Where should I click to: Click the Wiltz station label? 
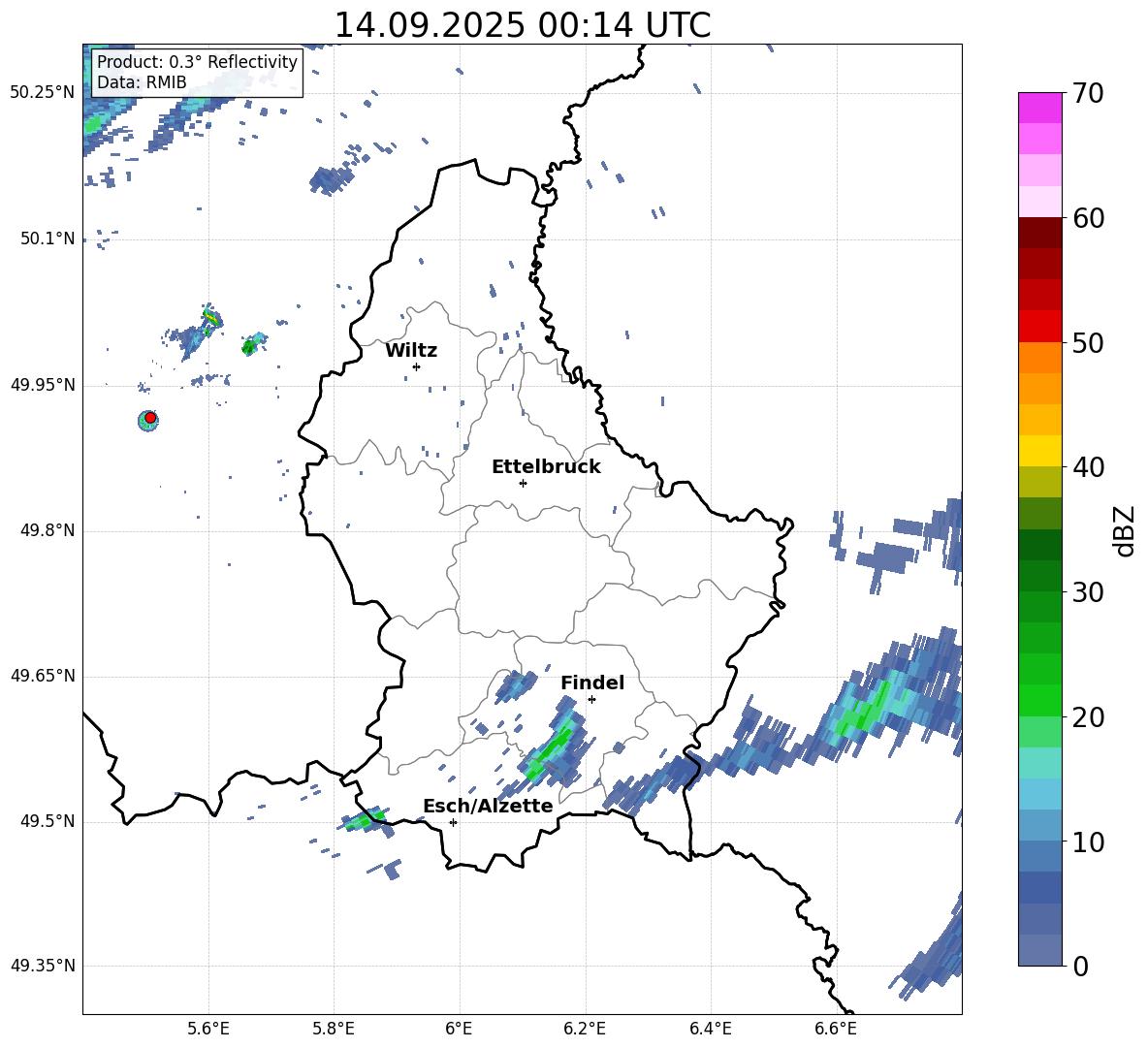point(411,351)
